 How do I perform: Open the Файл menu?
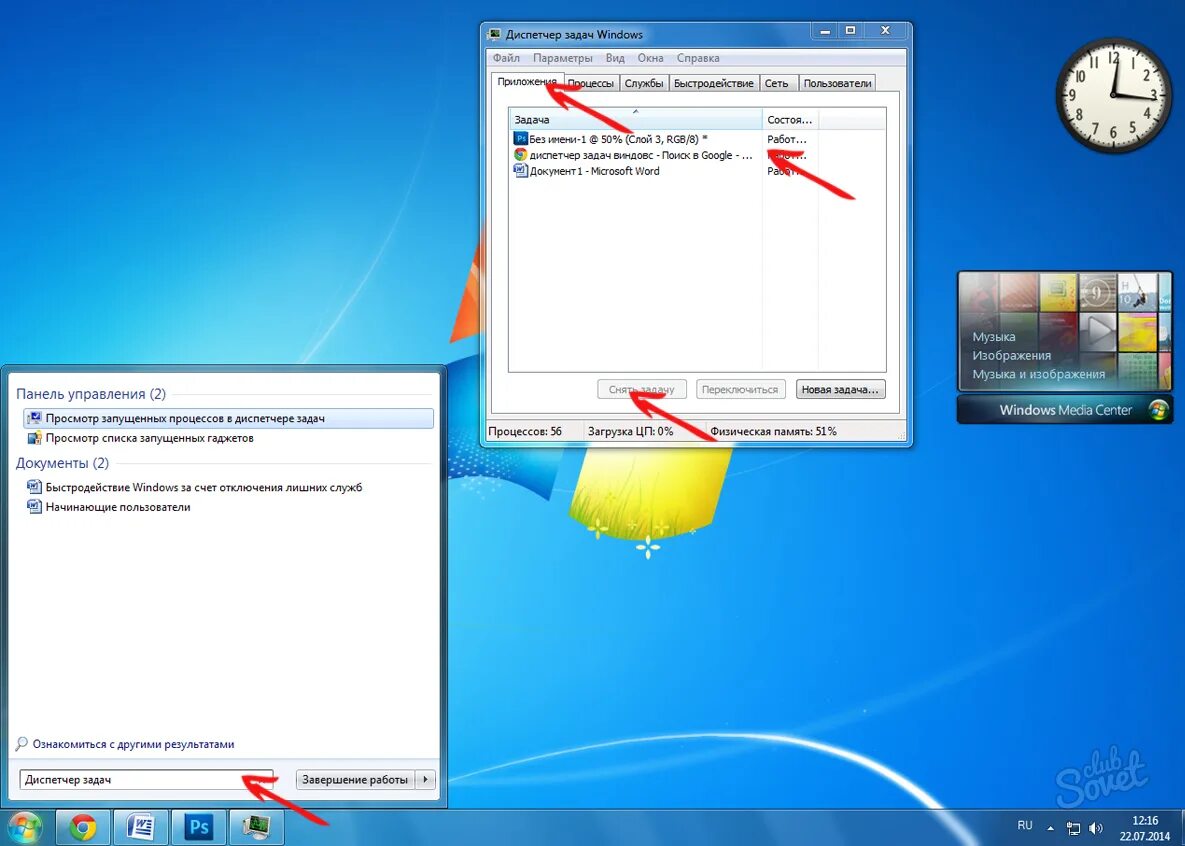pos(506,57)
